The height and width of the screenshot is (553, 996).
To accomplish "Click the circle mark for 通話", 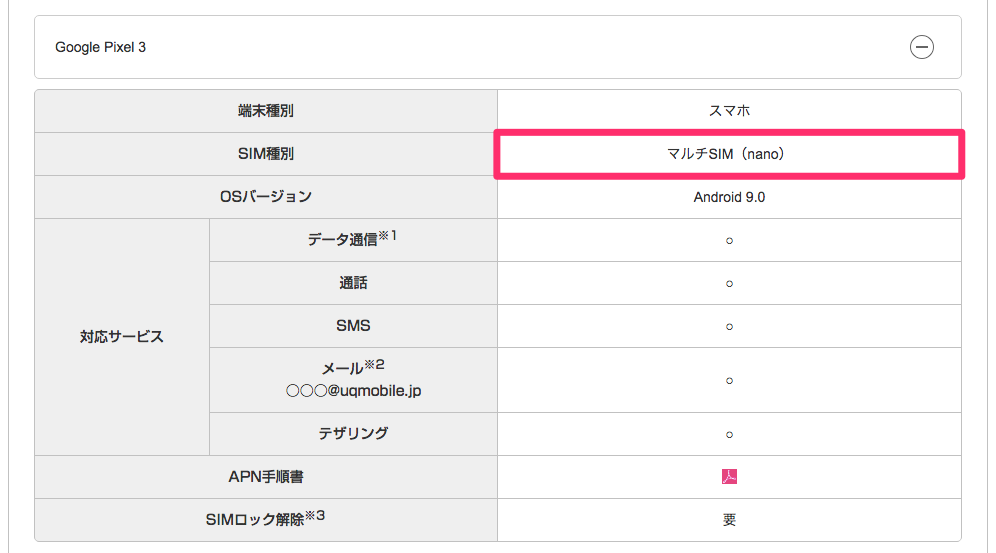I will pyautogui.click(x=729, y=283).
